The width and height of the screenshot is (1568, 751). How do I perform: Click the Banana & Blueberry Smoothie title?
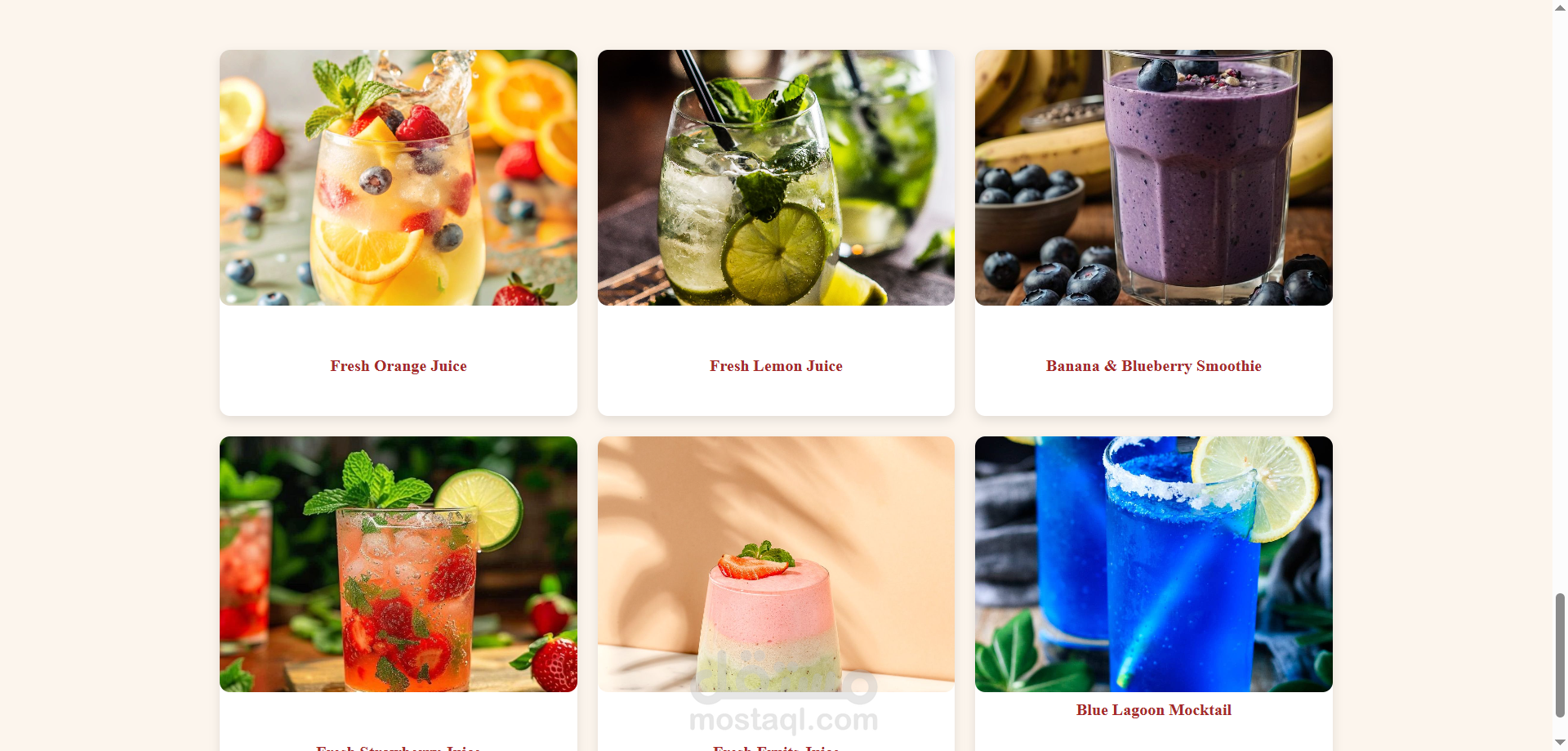1153,366
